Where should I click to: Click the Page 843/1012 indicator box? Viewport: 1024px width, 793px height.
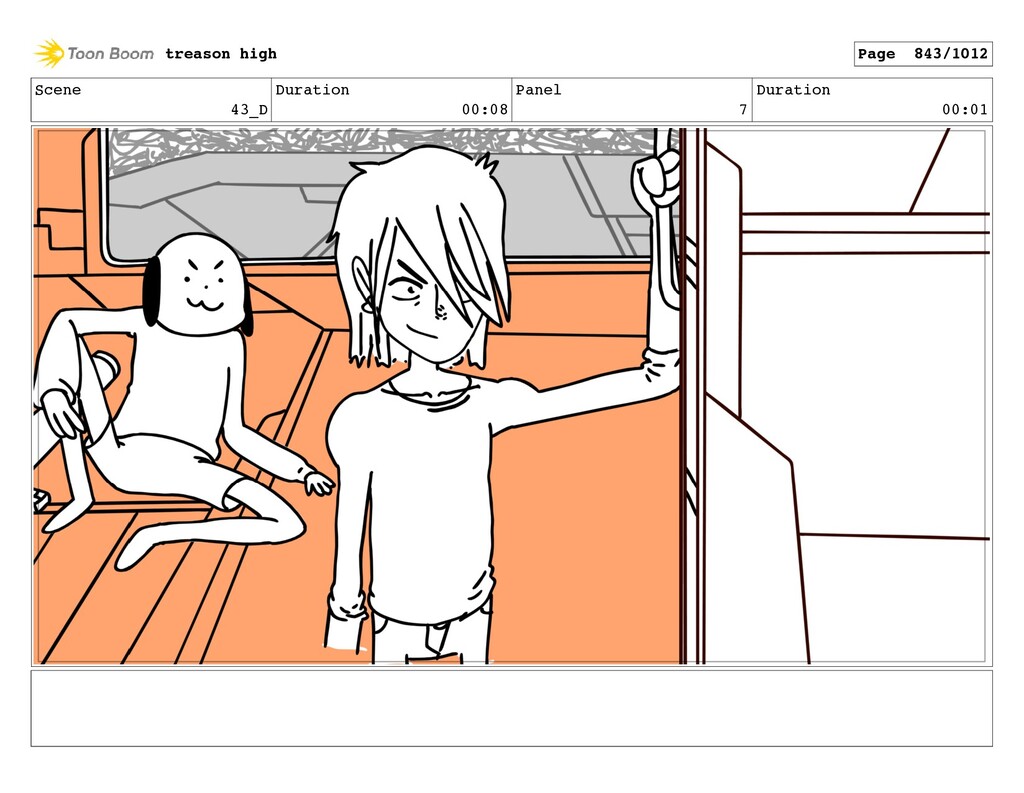click(x=923, y=54)
